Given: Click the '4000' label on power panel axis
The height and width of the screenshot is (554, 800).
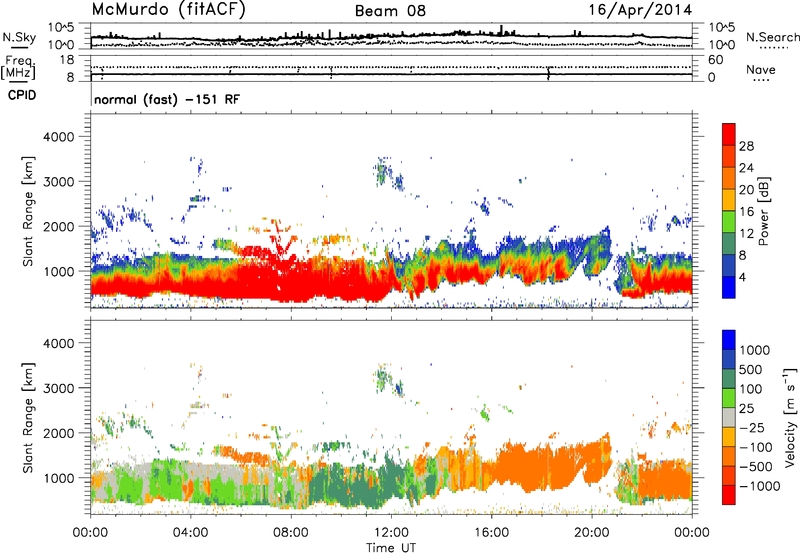Looking at the screenshot, I should (x=58, y=137).
